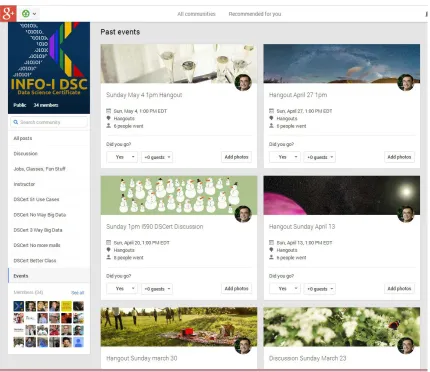
Task: Click organizer avatar on May 4 event
Action: [243, 83]
